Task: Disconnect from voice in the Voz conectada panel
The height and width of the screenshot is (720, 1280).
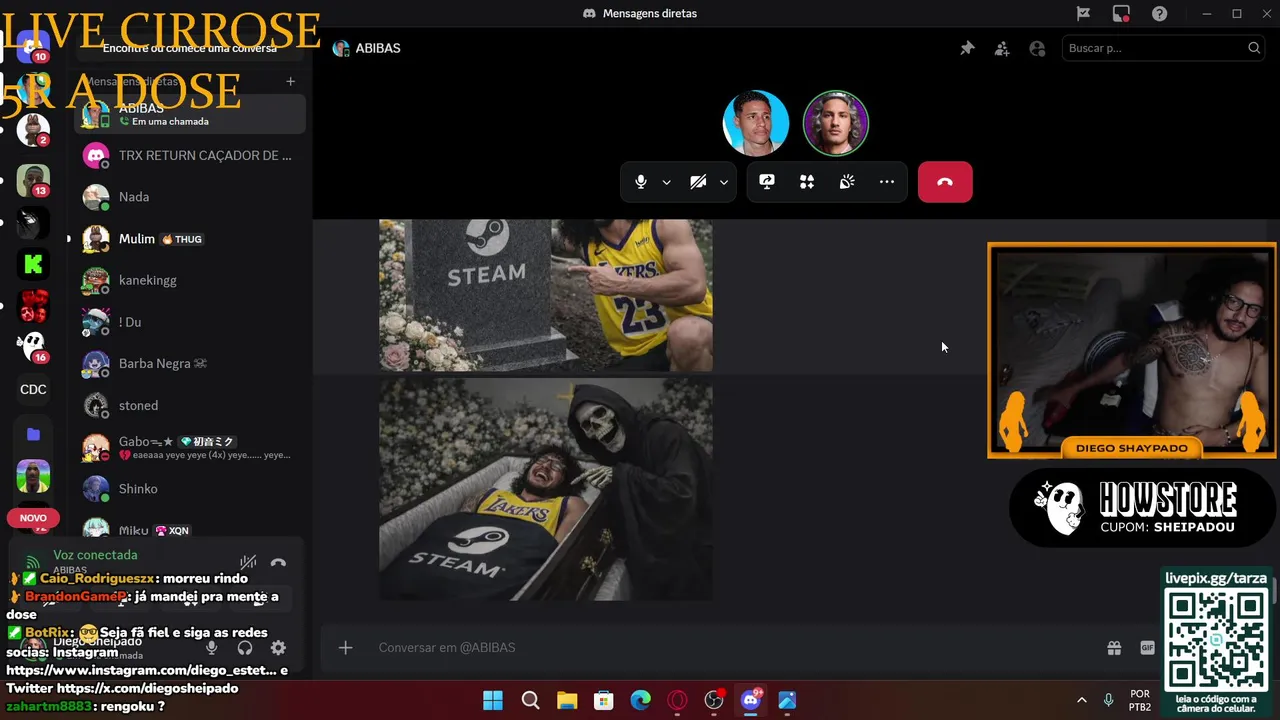Action: [278, 563]
